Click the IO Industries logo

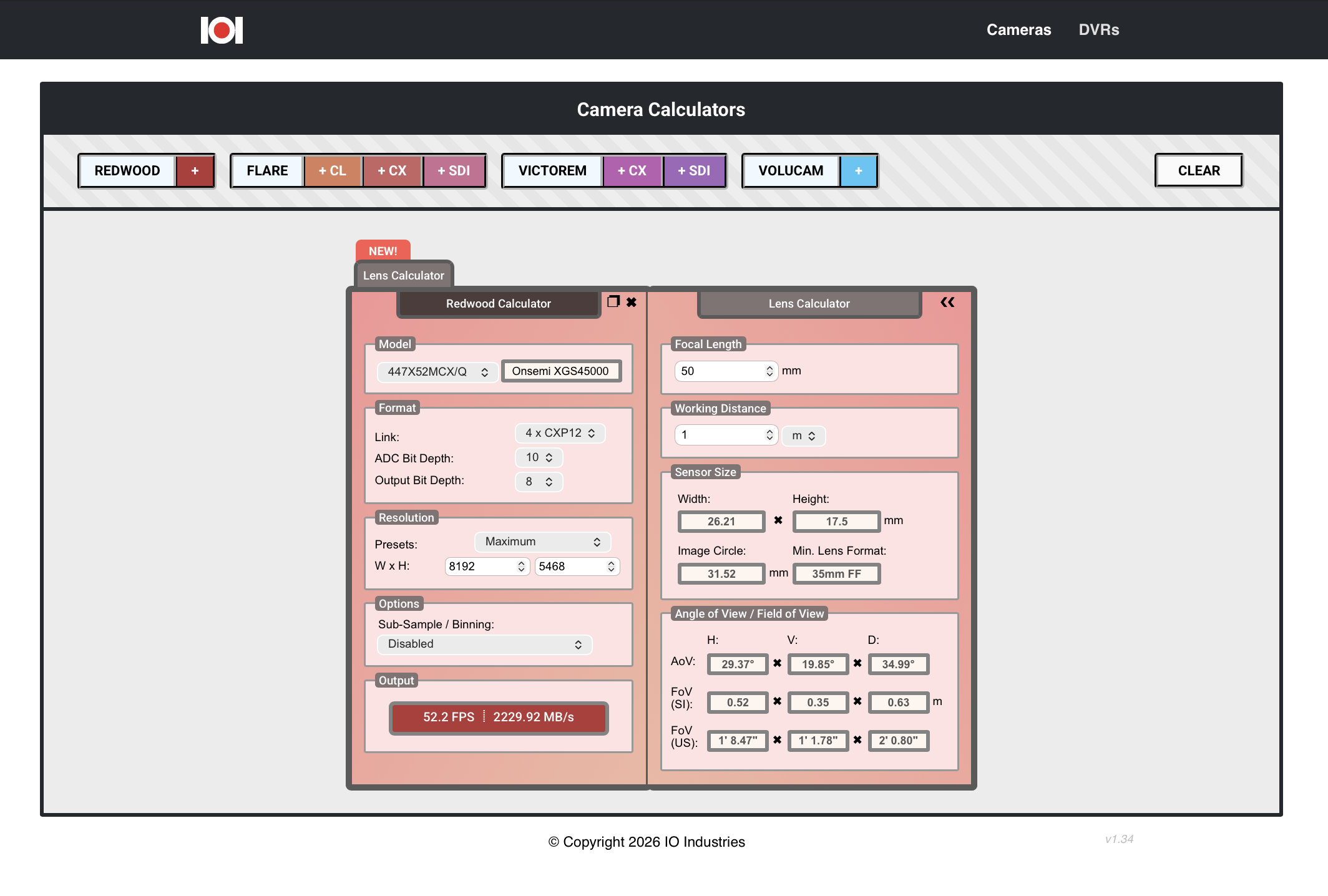(x=222, y=30)
